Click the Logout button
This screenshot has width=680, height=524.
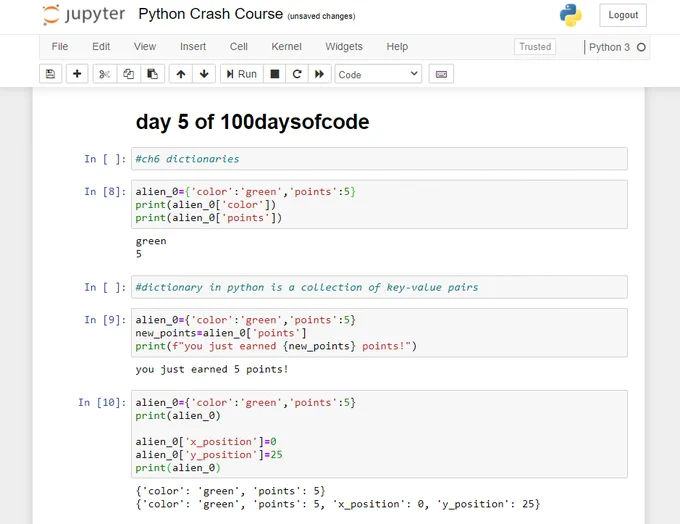(x=623, y=15)
